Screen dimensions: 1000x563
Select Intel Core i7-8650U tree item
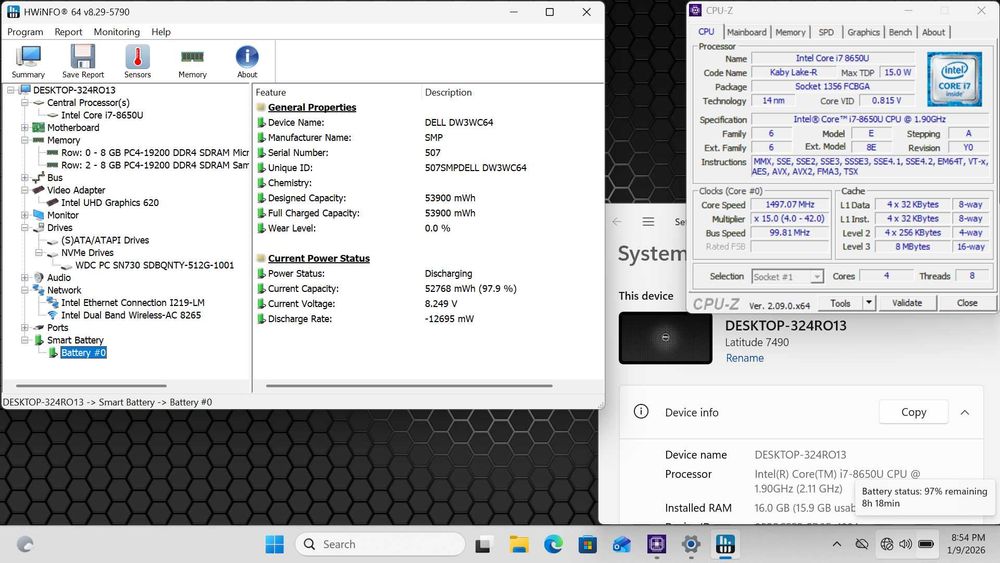pos(102,115)
